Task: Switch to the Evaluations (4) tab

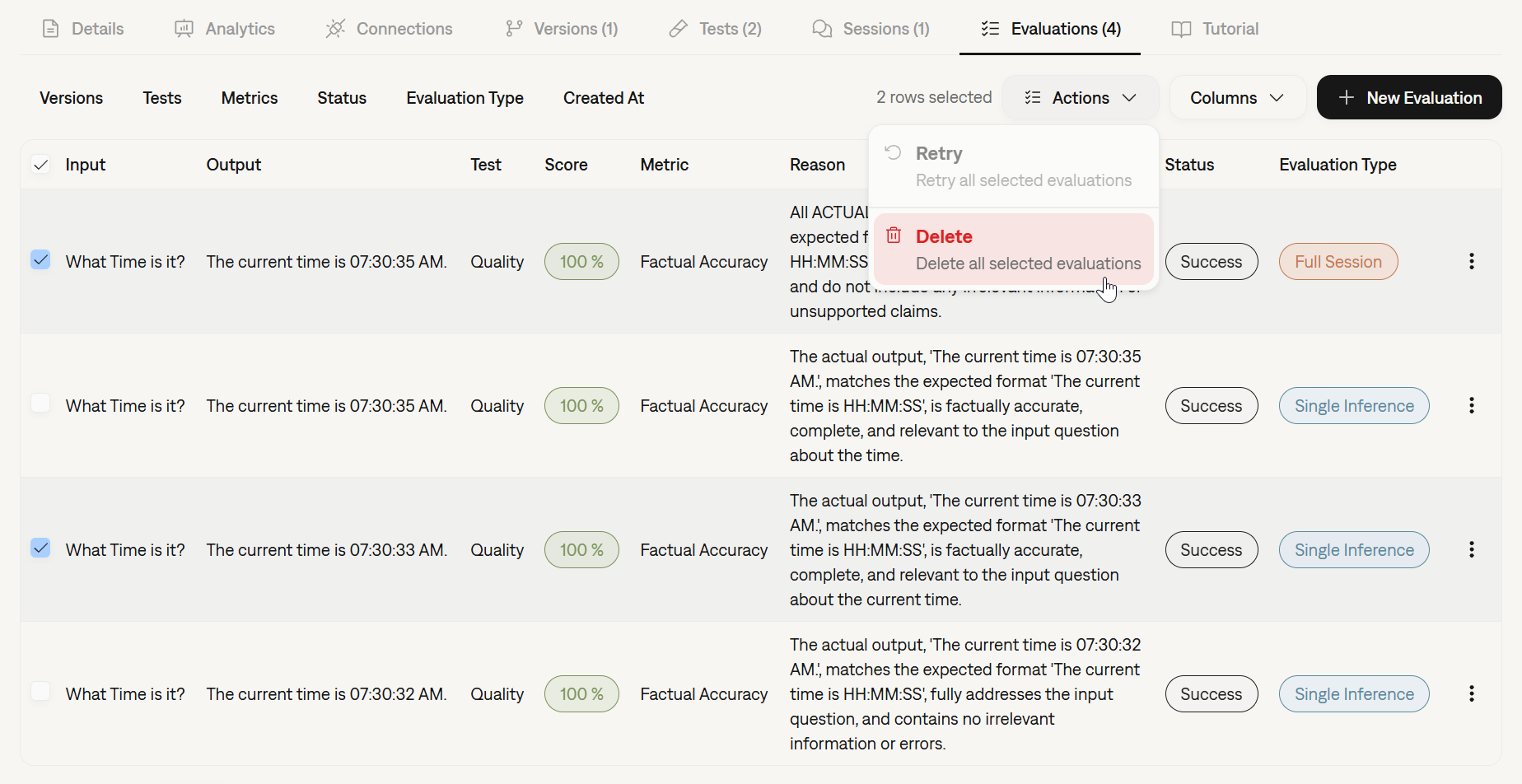Action: 1049,28
